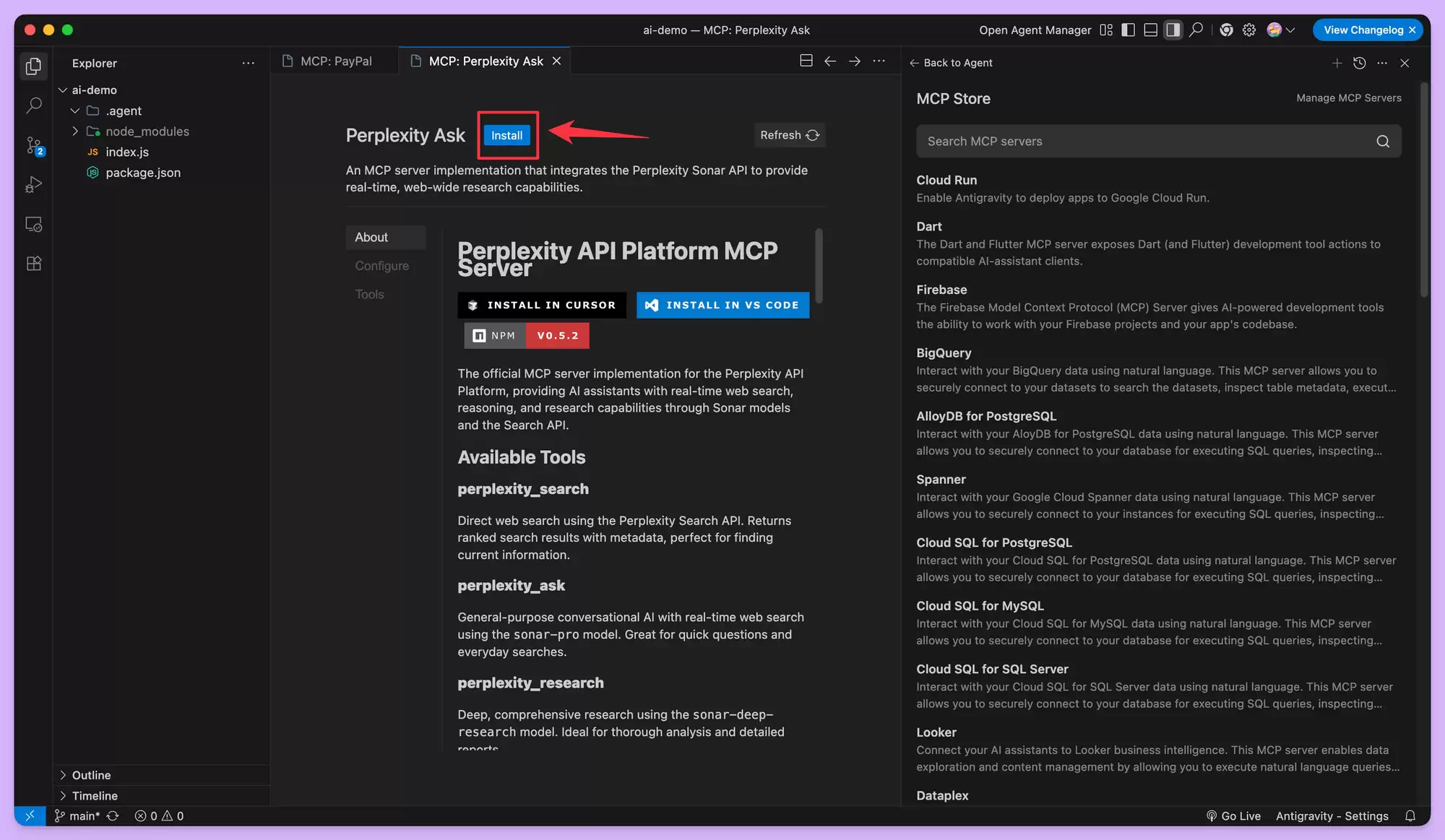Click the MCP search magnifier icon
Viewport: 1445px width, 840px height.
1382,142
